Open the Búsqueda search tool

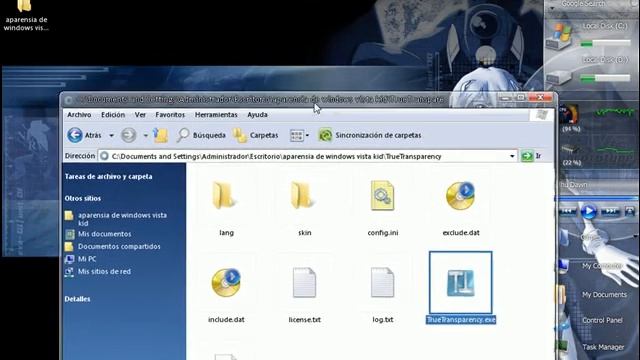201,135
